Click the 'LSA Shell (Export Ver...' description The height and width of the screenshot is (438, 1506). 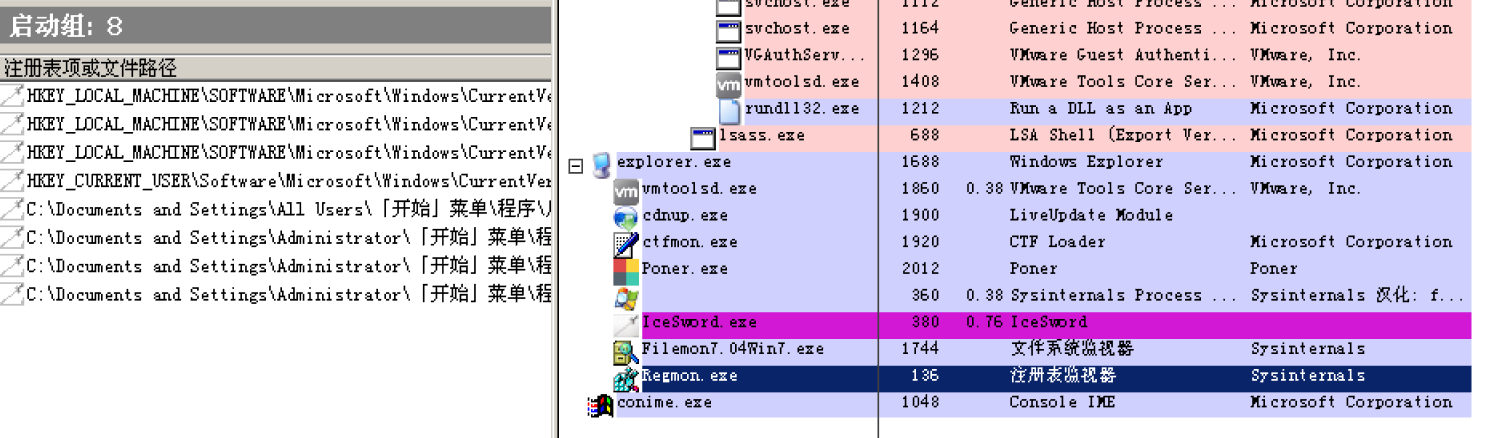[1124, 135]
